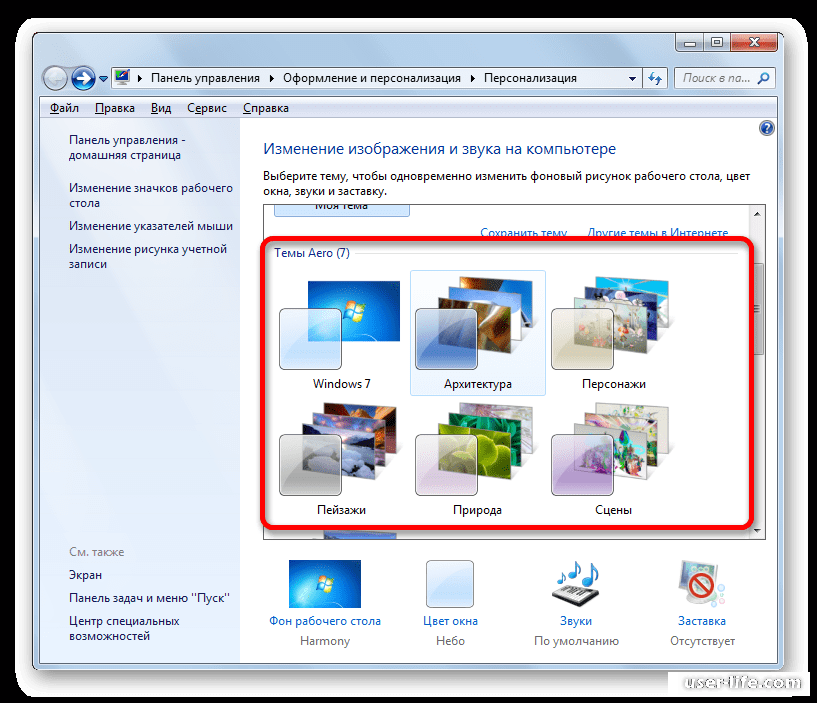Select the Windows 7 Aero theme
Screen dimensions: 817x703
click(x=341, y=334)
